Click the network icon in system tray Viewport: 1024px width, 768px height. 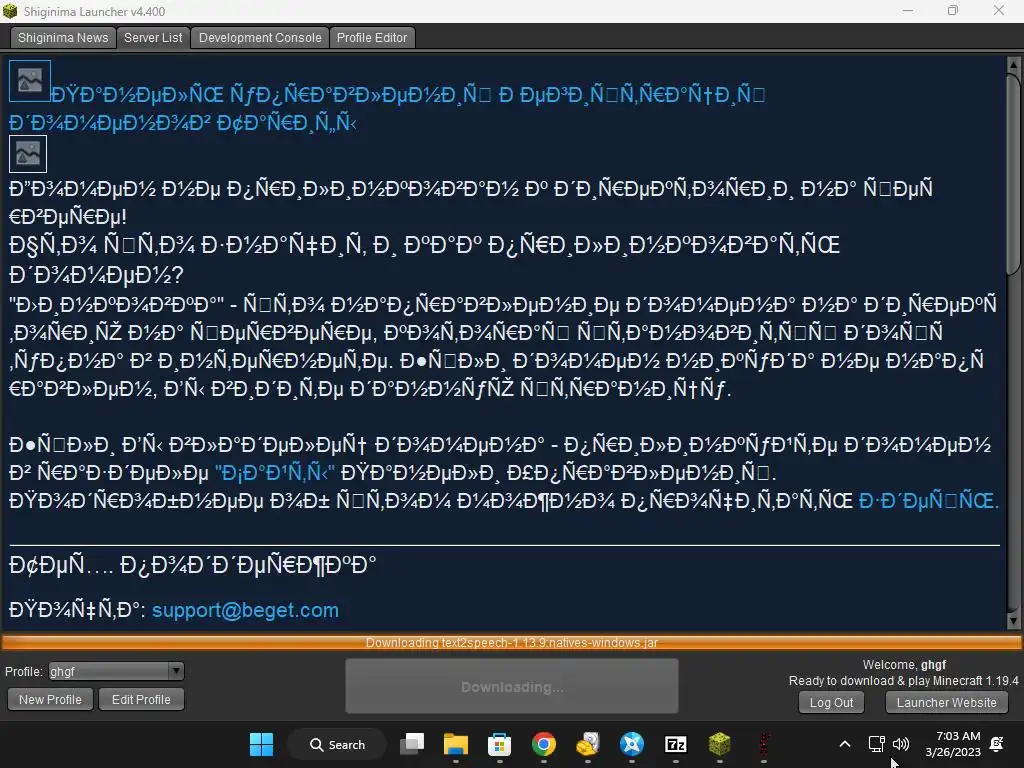click(876, 744)
